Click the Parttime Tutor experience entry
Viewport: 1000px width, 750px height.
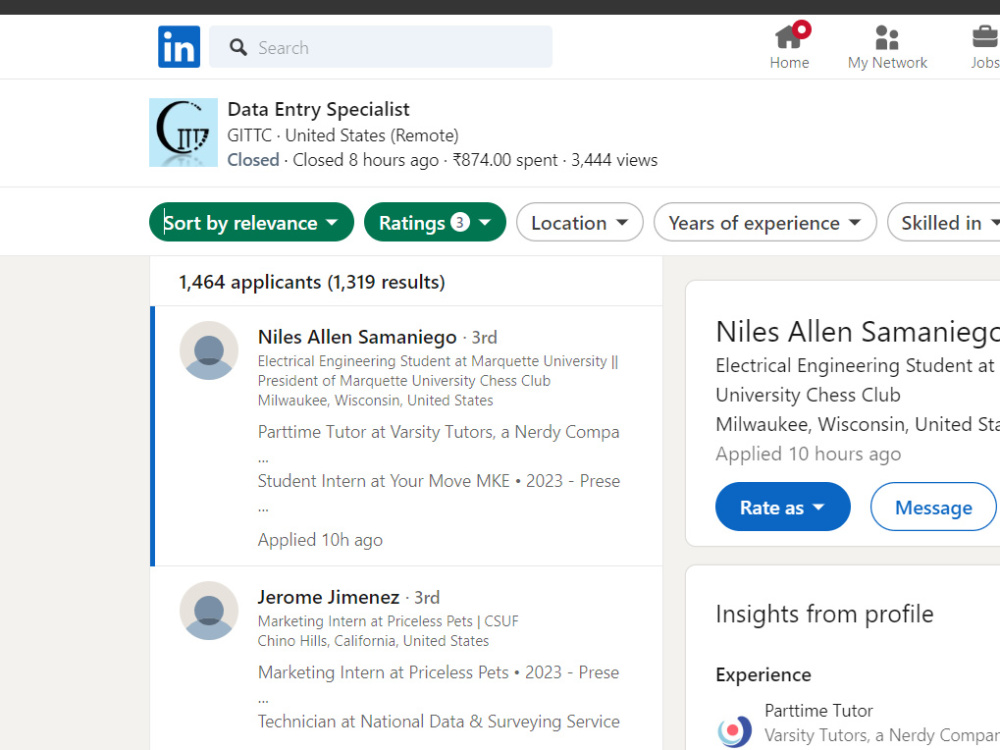818,710
